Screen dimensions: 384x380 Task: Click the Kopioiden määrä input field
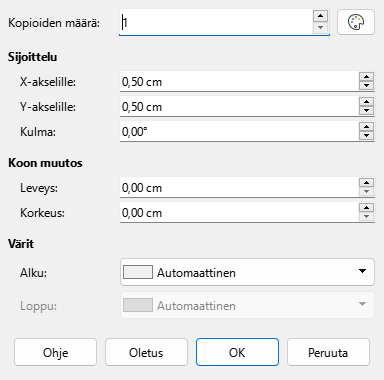[216, 22]
